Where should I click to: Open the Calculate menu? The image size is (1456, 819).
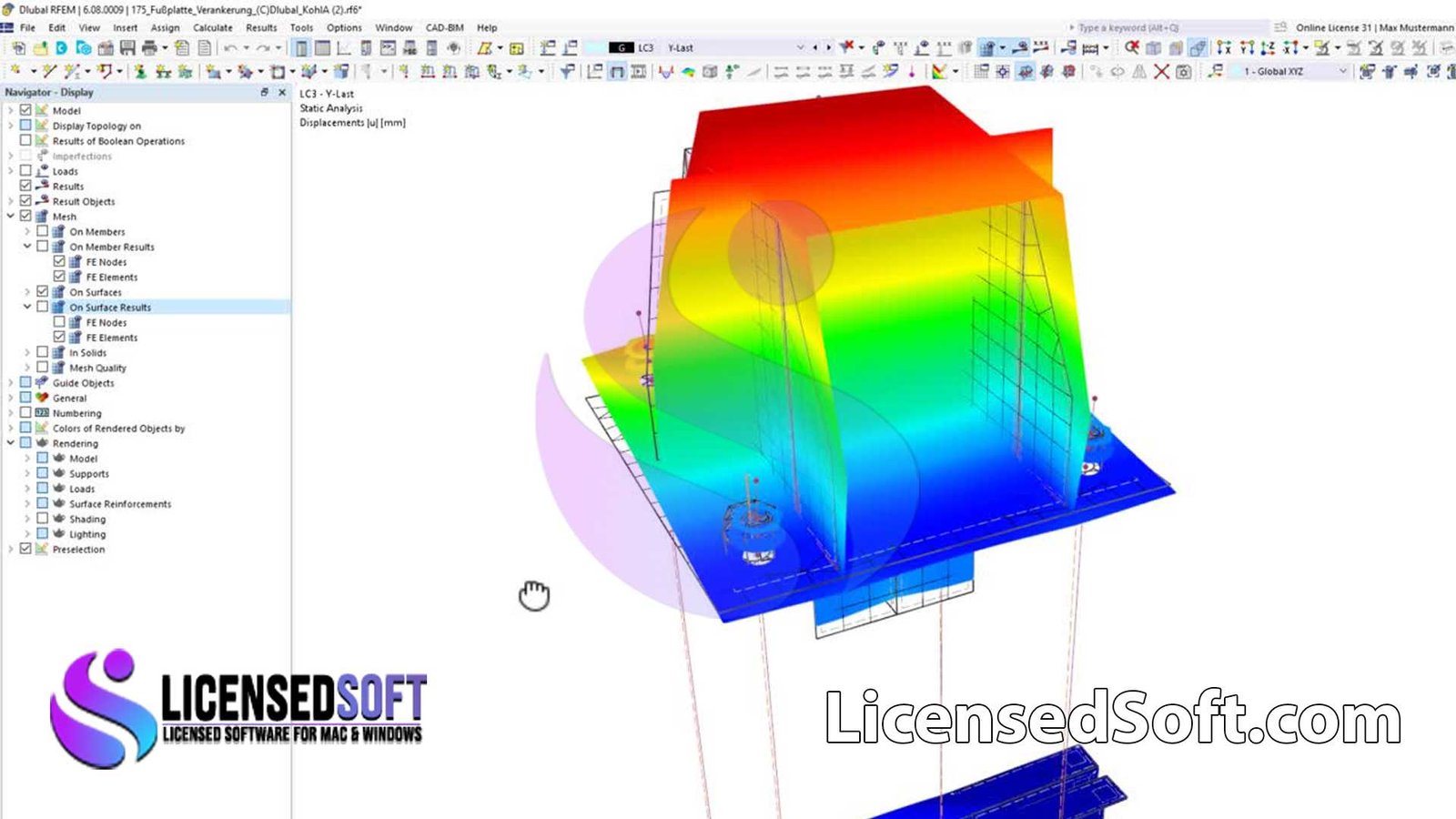pyautogui.click(x=213, y=27)
